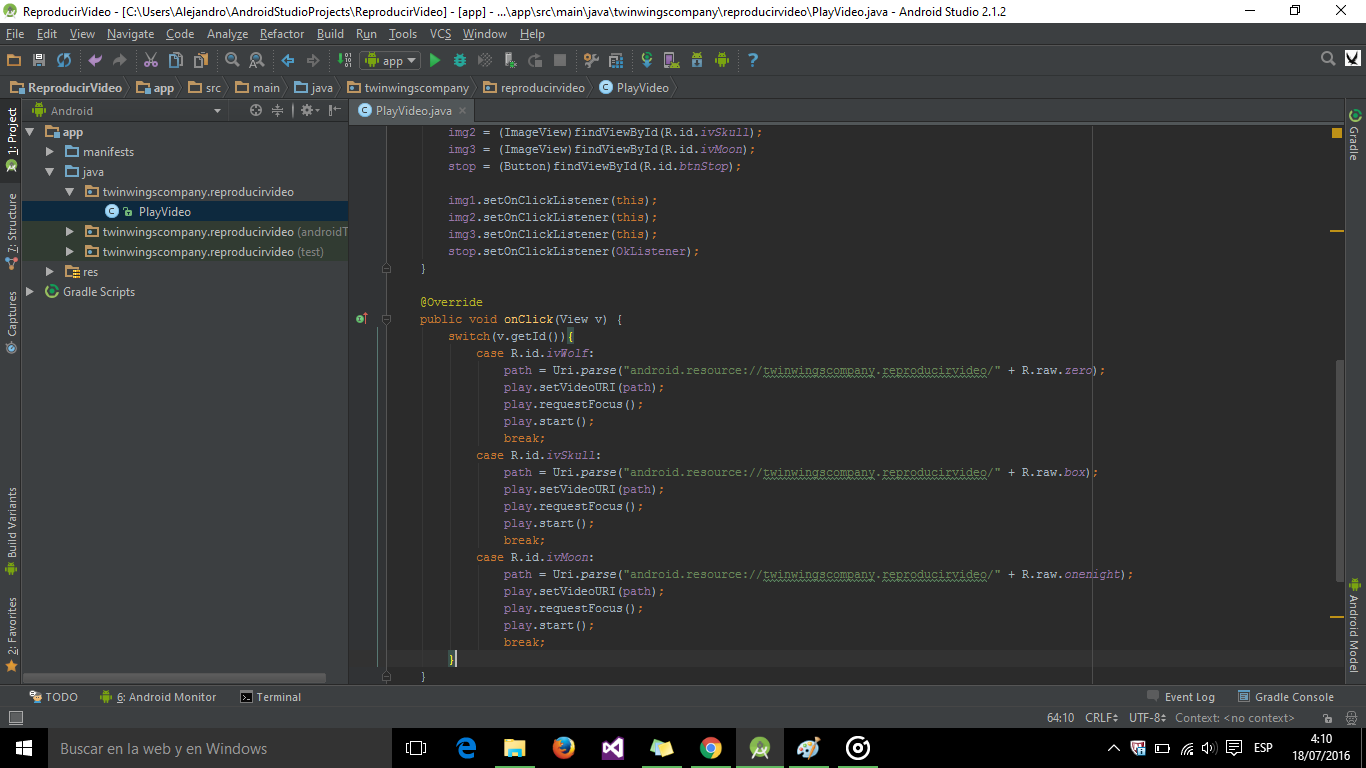Open the Gradle Console panel
This screenshot has width=1366, height=768.
[x=1286, y=697]
